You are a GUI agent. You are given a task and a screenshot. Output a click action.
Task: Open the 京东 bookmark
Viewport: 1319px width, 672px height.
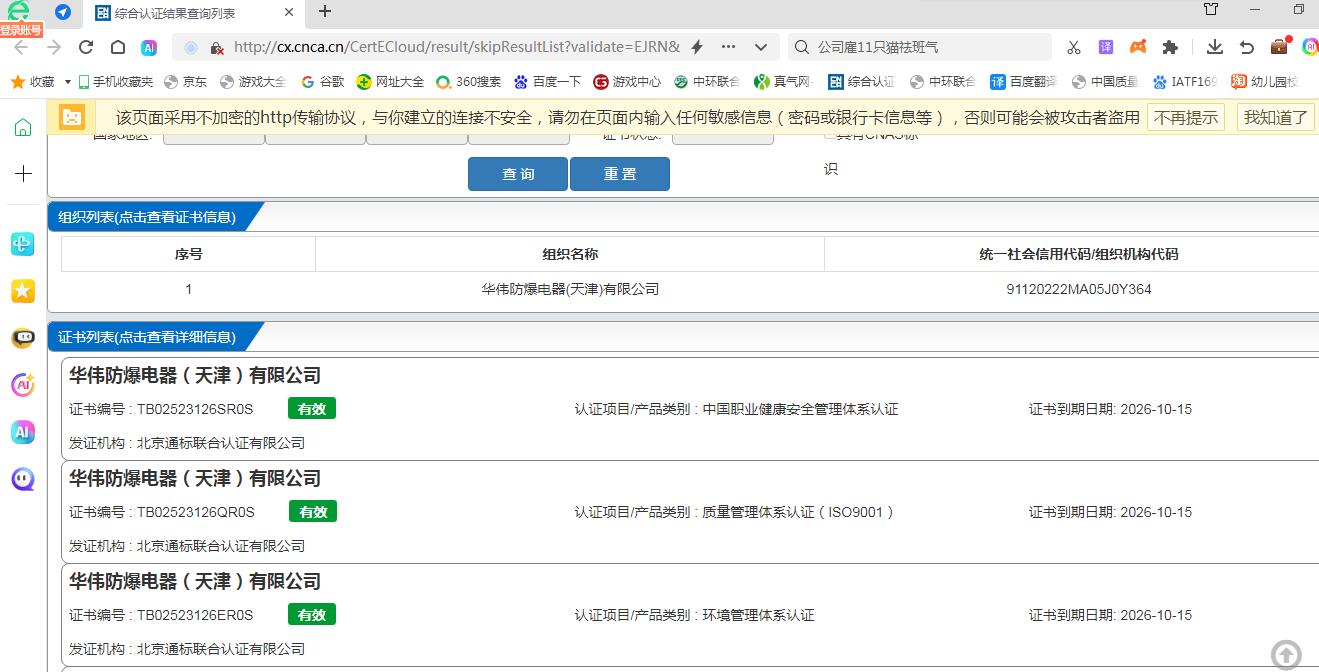(x=186, y=82)
